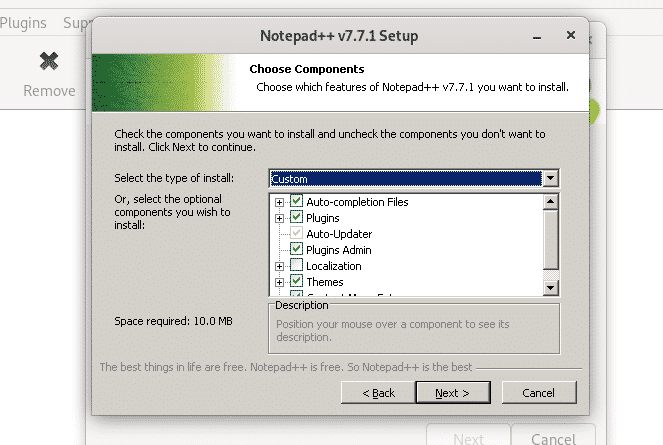Close the Notepad++ Setup window
The height and width of the screenshot is (445, 663).
coord(571,36)
